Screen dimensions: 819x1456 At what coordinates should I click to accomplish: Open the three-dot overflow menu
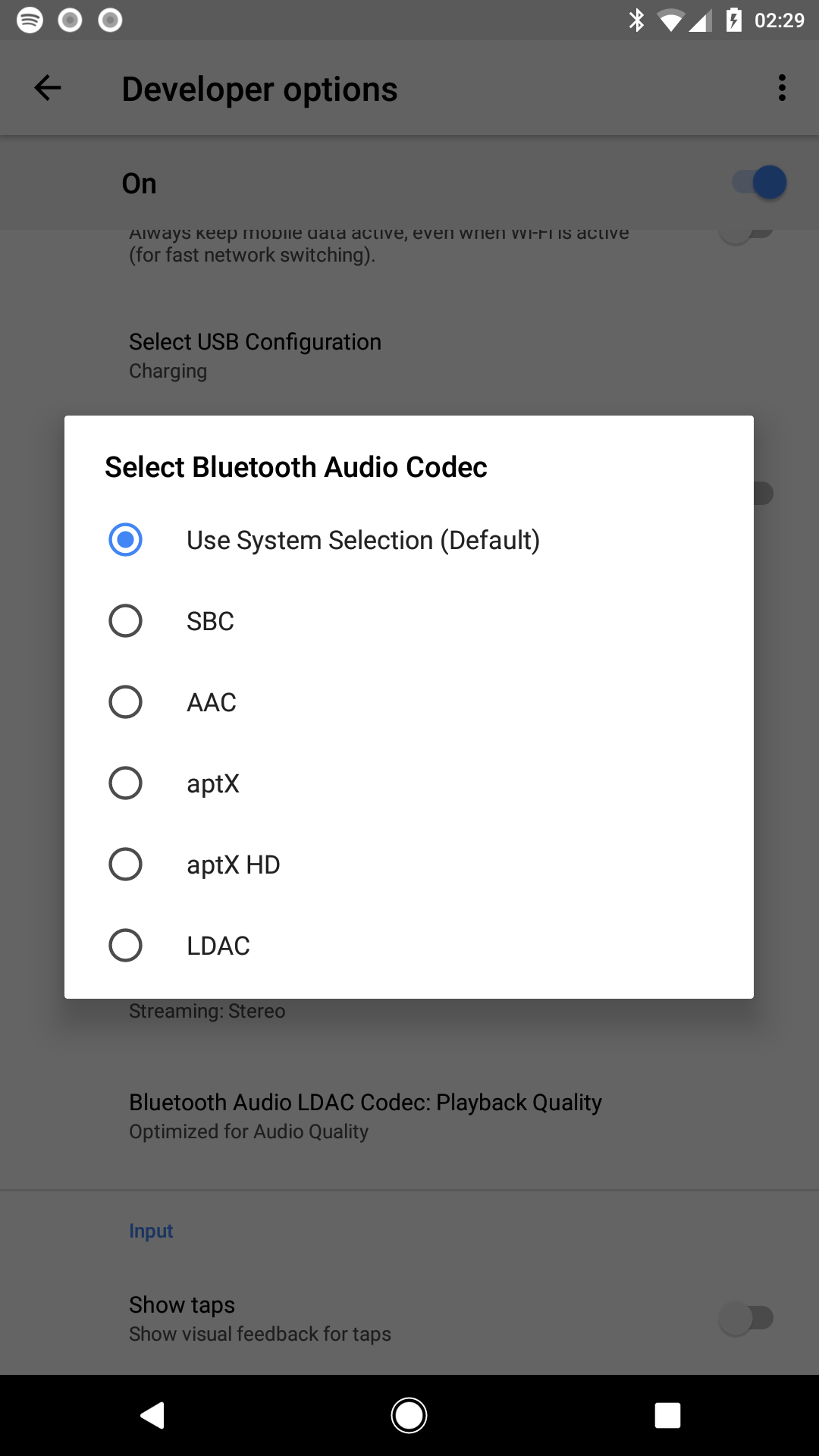[782, 89]
